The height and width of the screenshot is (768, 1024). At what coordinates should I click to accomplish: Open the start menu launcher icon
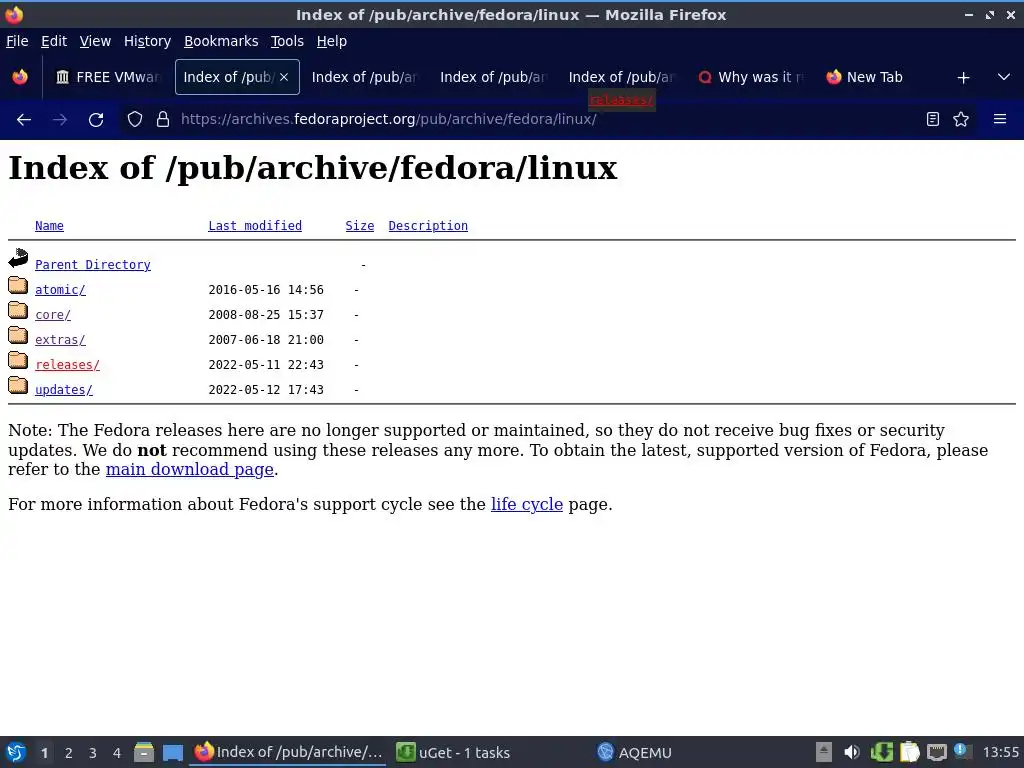(16, 752)
